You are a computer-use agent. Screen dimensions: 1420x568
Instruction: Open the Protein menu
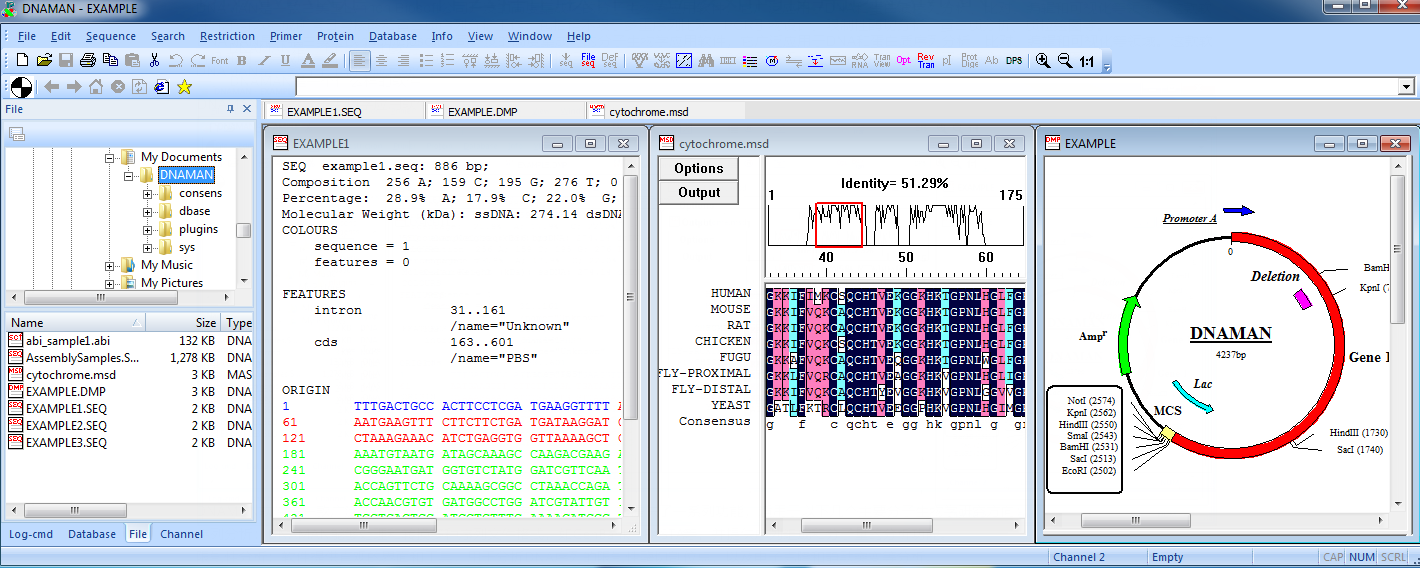coord(335,36)
